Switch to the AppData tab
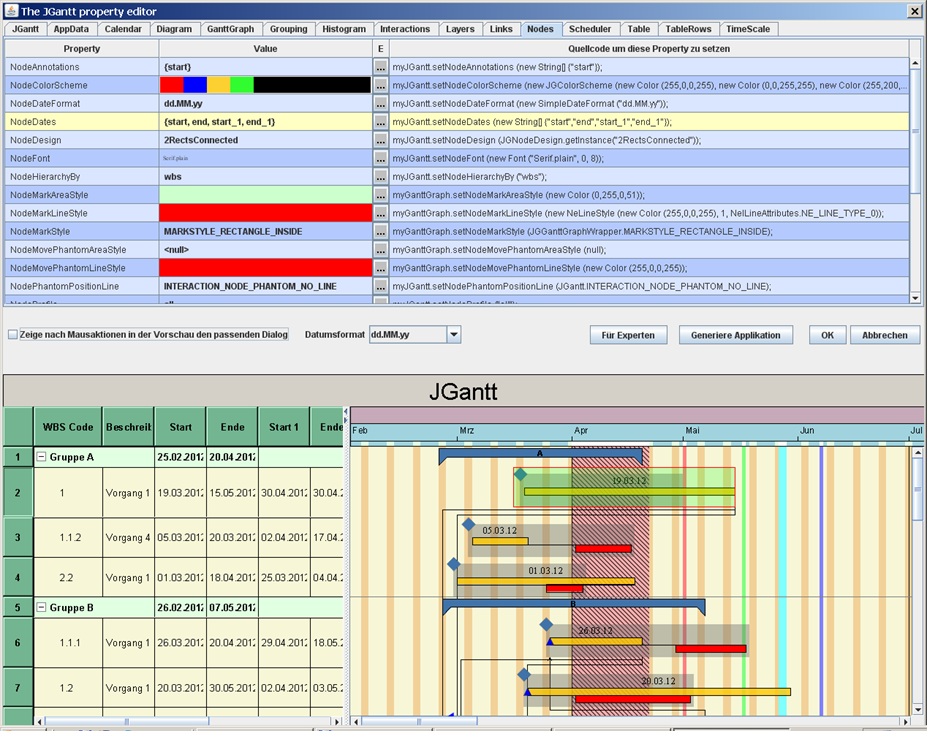Screen dimensions: 927x731 pyautogui.click(x=71, y=29)
